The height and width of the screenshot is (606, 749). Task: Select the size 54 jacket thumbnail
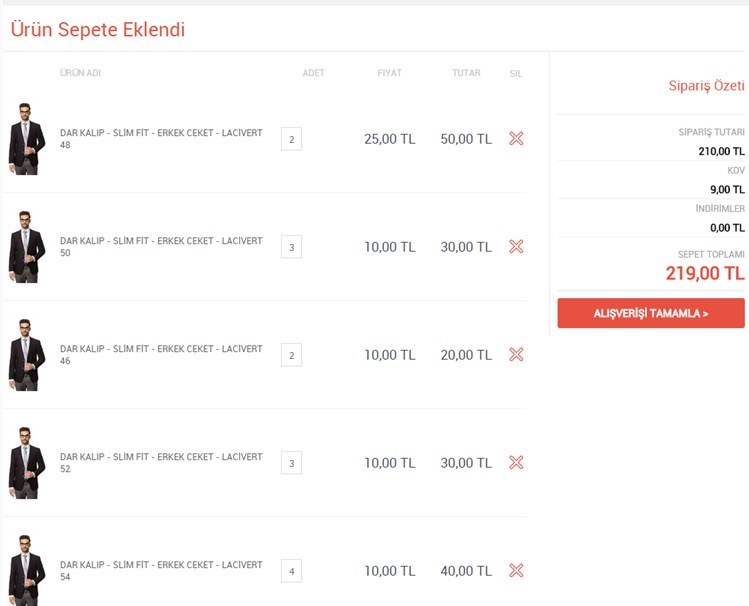pos(26,571)
